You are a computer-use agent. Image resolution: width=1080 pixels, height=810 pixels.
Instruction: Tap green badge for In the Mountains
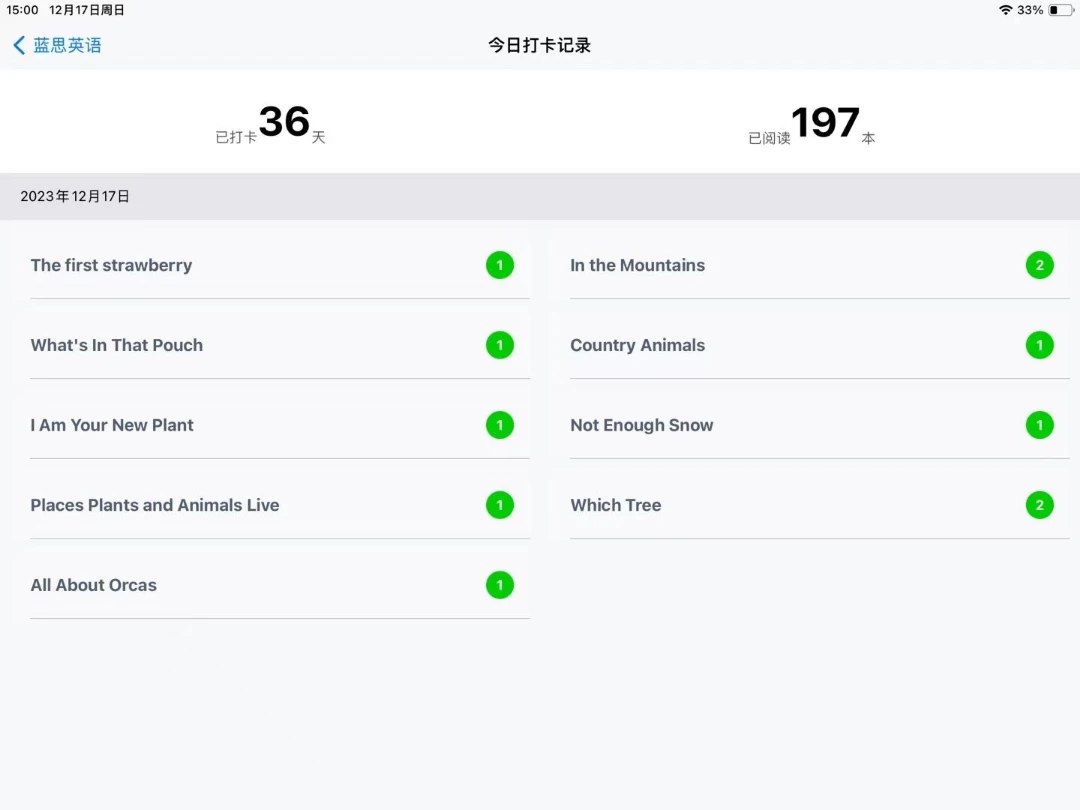(x=1039, y=265)
